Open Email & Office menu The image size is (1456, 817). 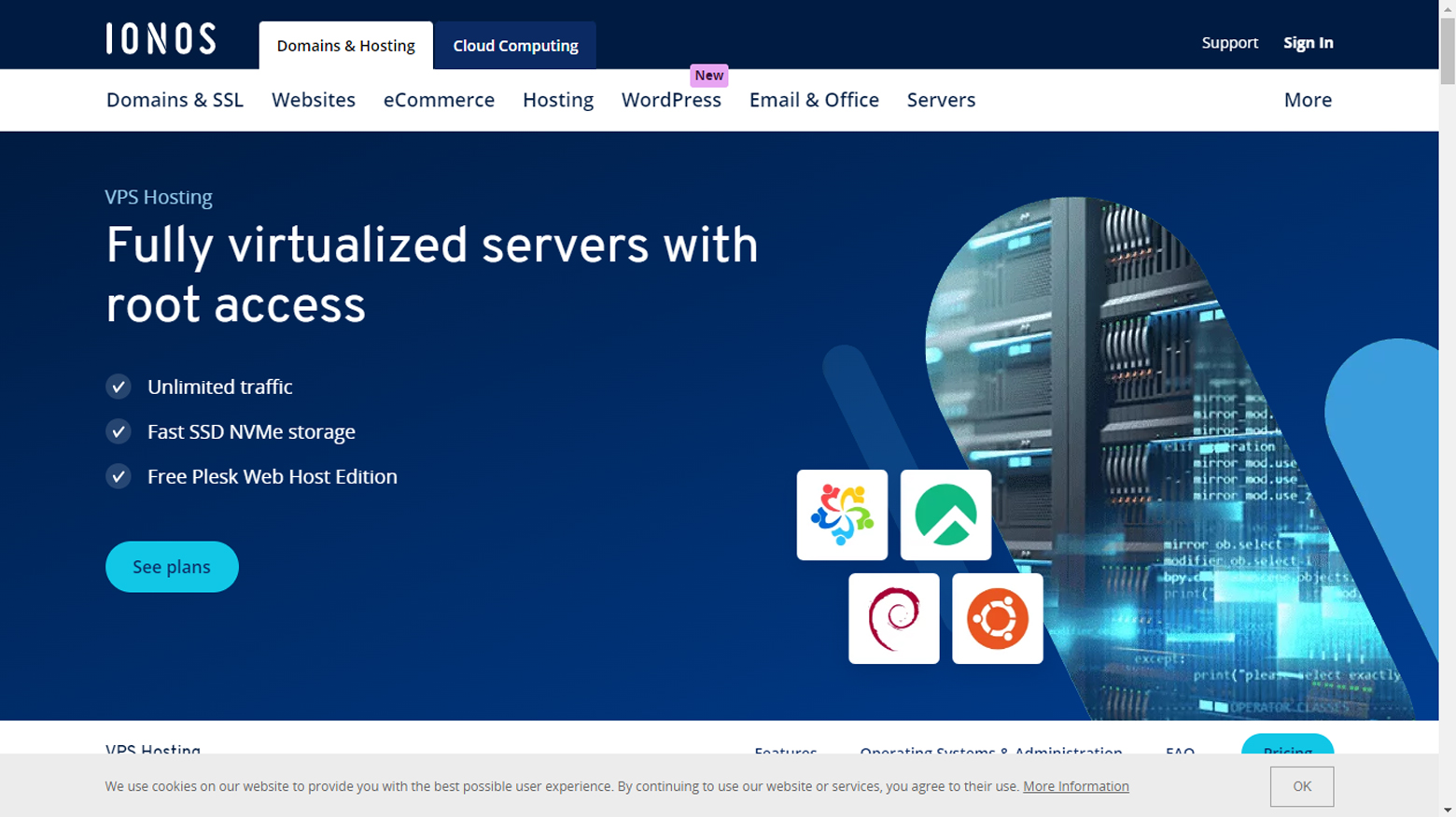[814, 100]
